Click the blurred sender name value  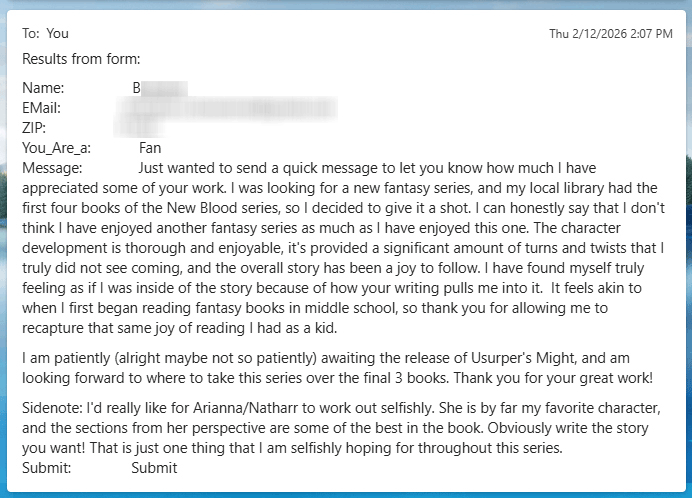pyautogui.click(x=160, y=88)
